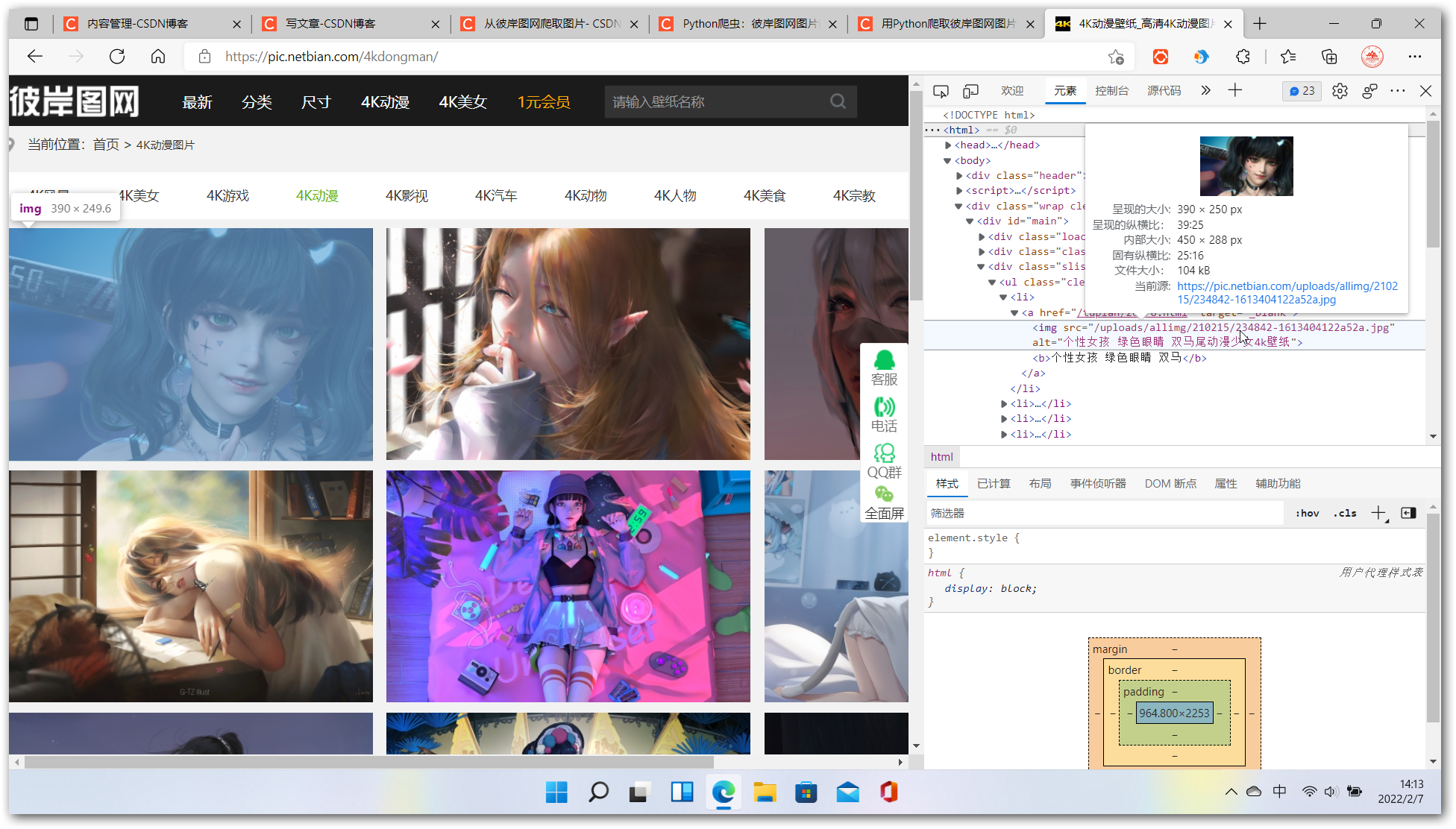Click the browser back arrow
The height and width of the screenshot is (829, 1456).
point(35,57)
